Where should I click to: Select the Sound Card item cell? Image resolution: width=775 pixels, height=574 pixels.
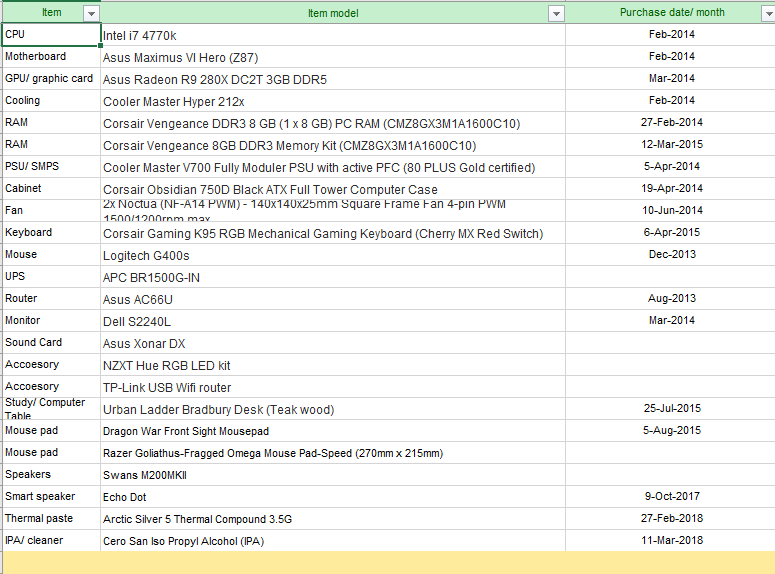[x=51, y=343]
